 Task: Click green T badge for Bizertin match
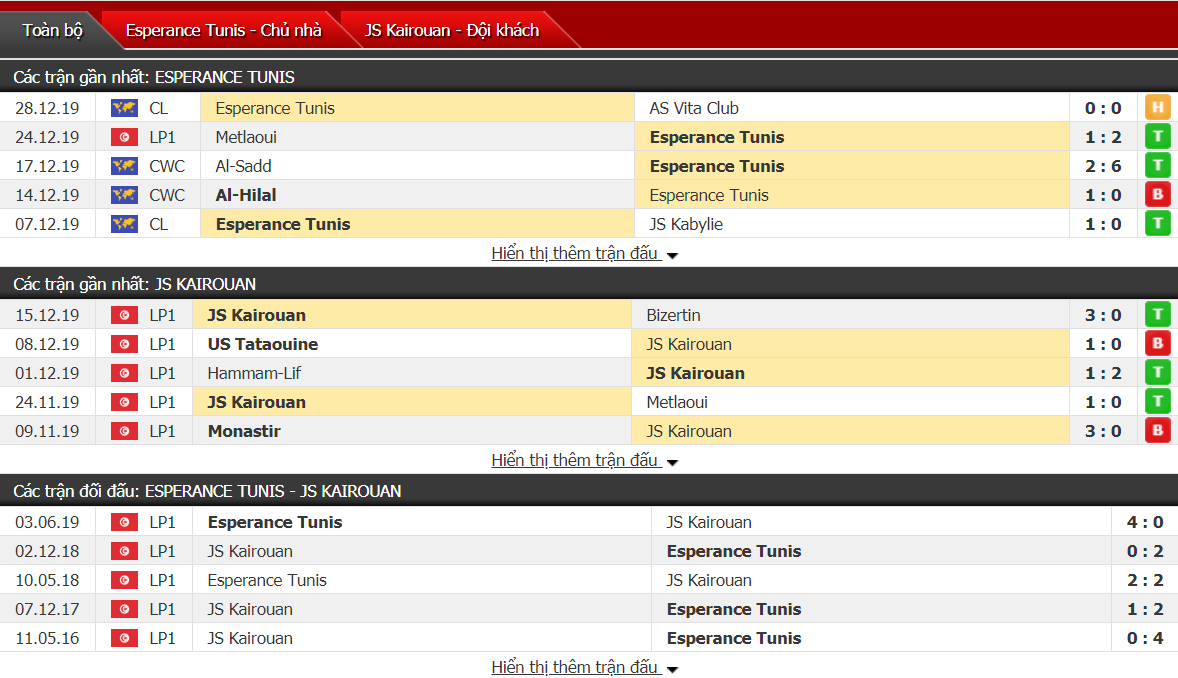click(x=1158, y=314)
